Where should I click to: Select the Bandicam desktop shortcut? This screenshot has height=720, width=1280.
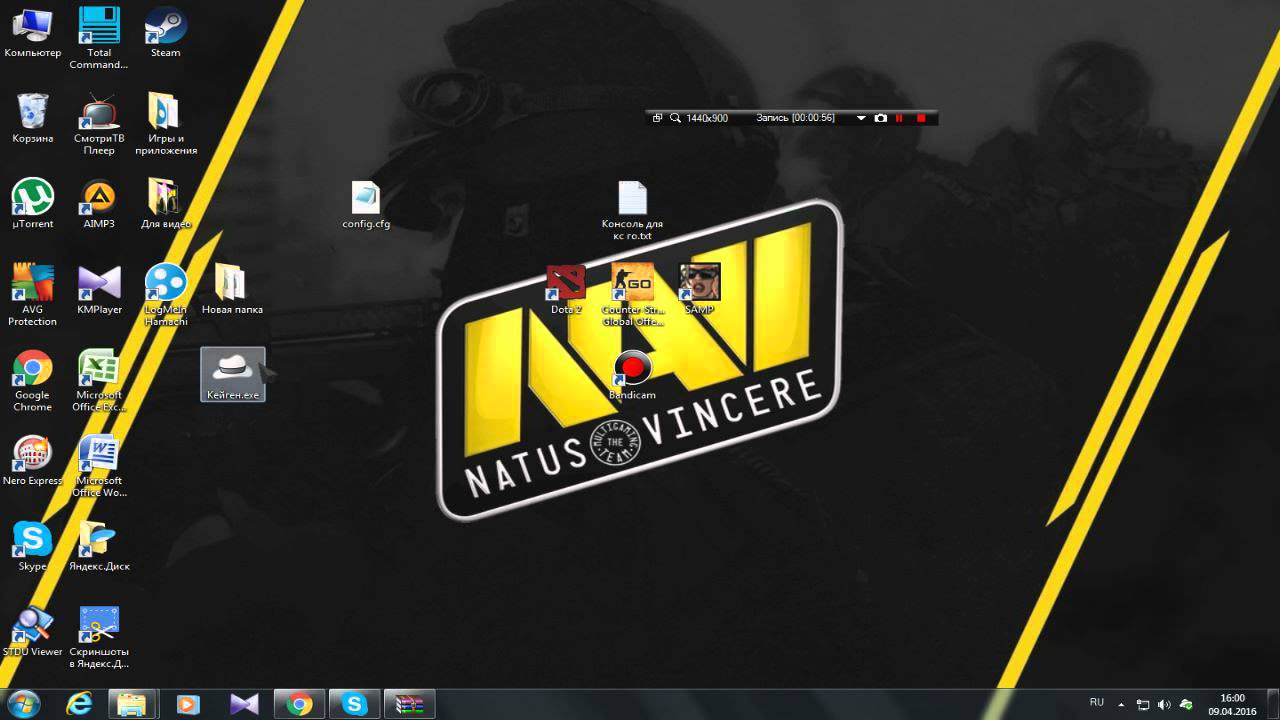point(632,376)
